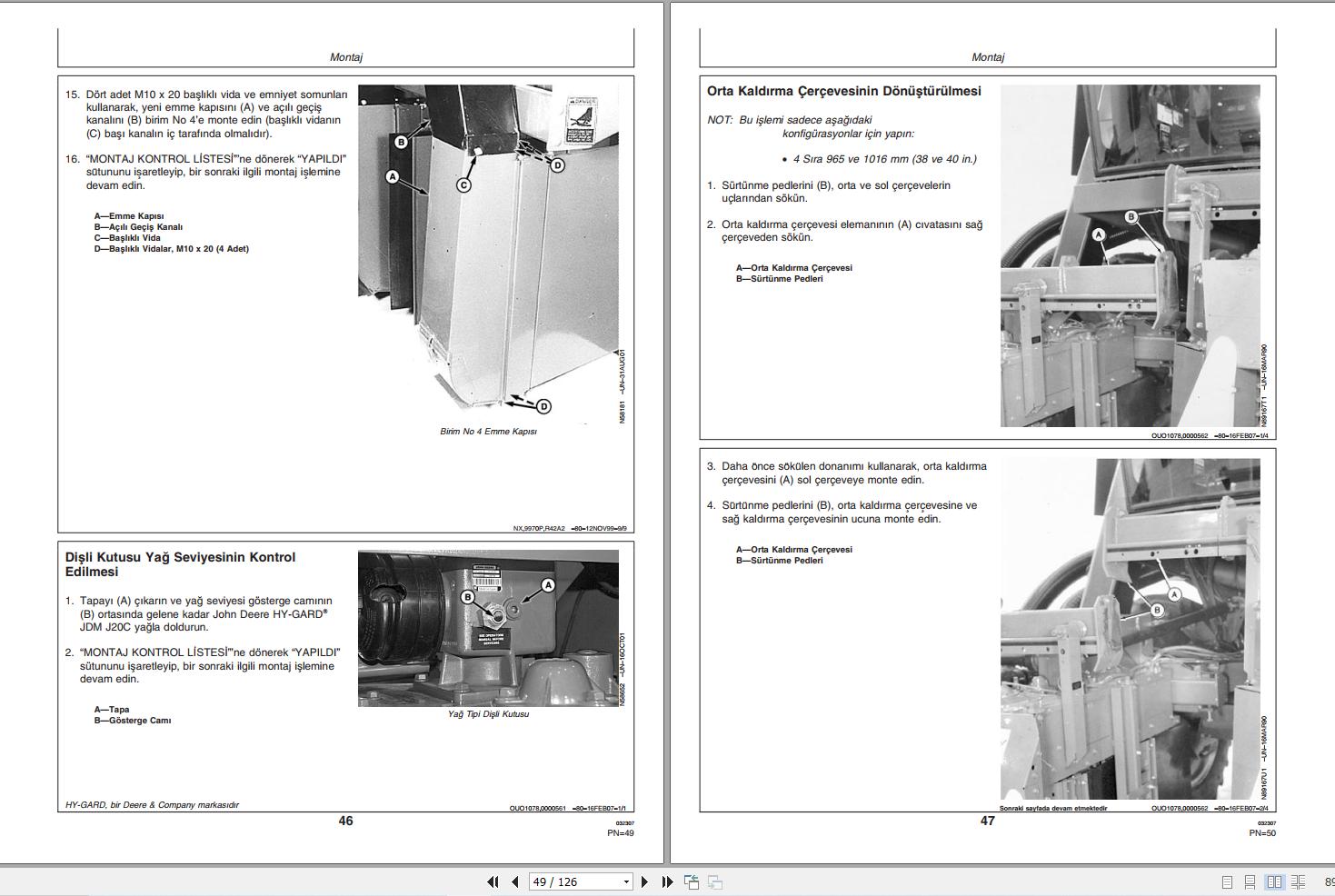This screenshot has height=896, width=1335.
Task: Go to the previous page
Action: [x=515, y=881]
